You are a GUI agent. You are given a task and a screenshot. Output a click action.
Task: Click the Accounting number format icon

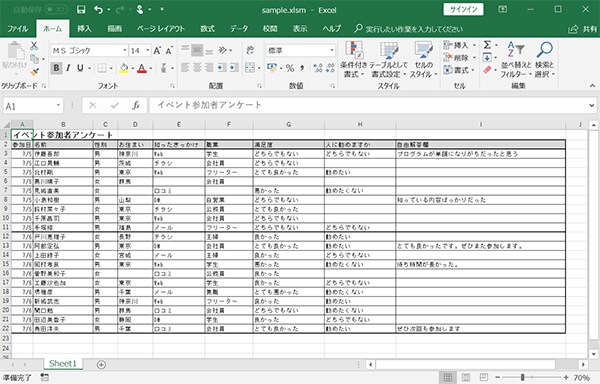(272, 68)
